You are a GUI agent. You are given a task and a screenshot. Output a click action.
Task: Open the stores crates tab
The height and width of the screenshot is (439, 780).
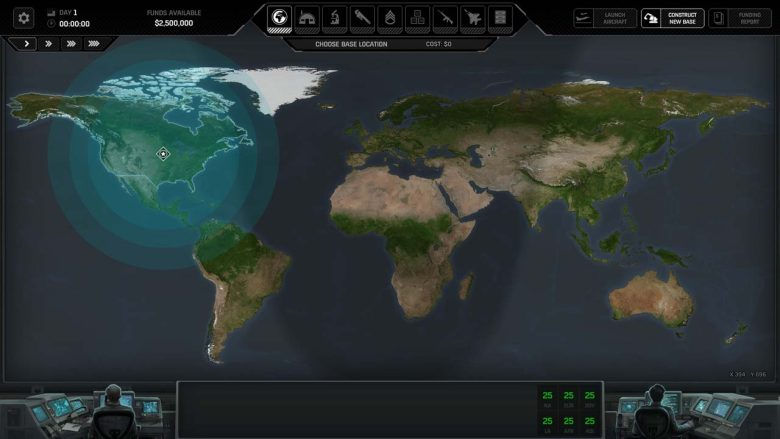pyautogui.click(x=417, y=18)
